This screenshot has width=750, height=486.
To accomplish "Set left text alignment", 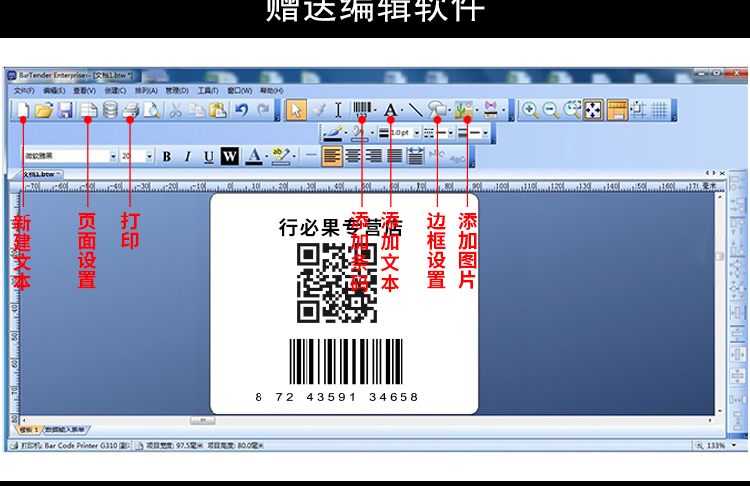I will coord(332,156).
